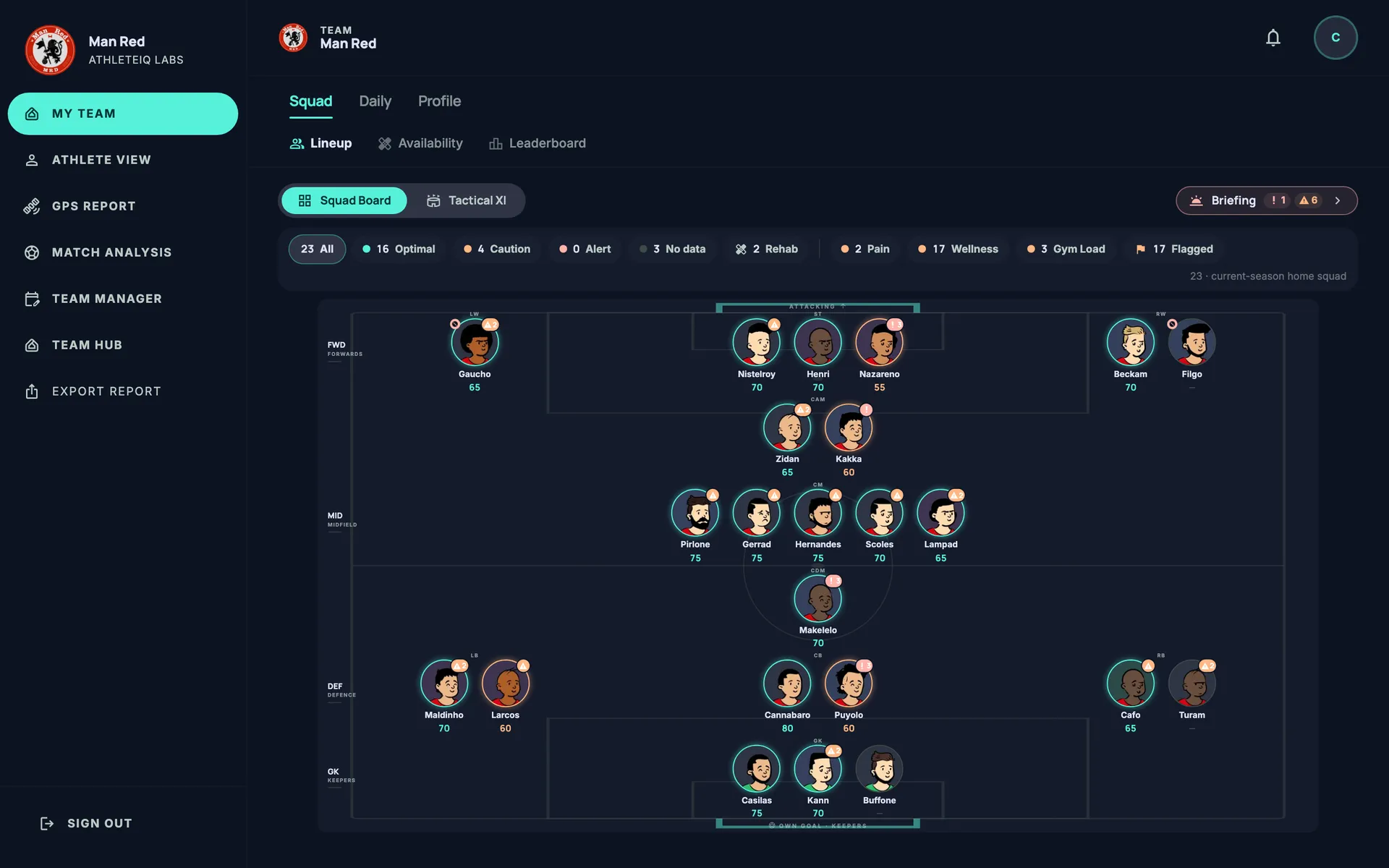Viewport: 1389px width, 868px height.
Task: Open Athlete View from sidebar
Action: pyautogui.click(x=123, y=160)
